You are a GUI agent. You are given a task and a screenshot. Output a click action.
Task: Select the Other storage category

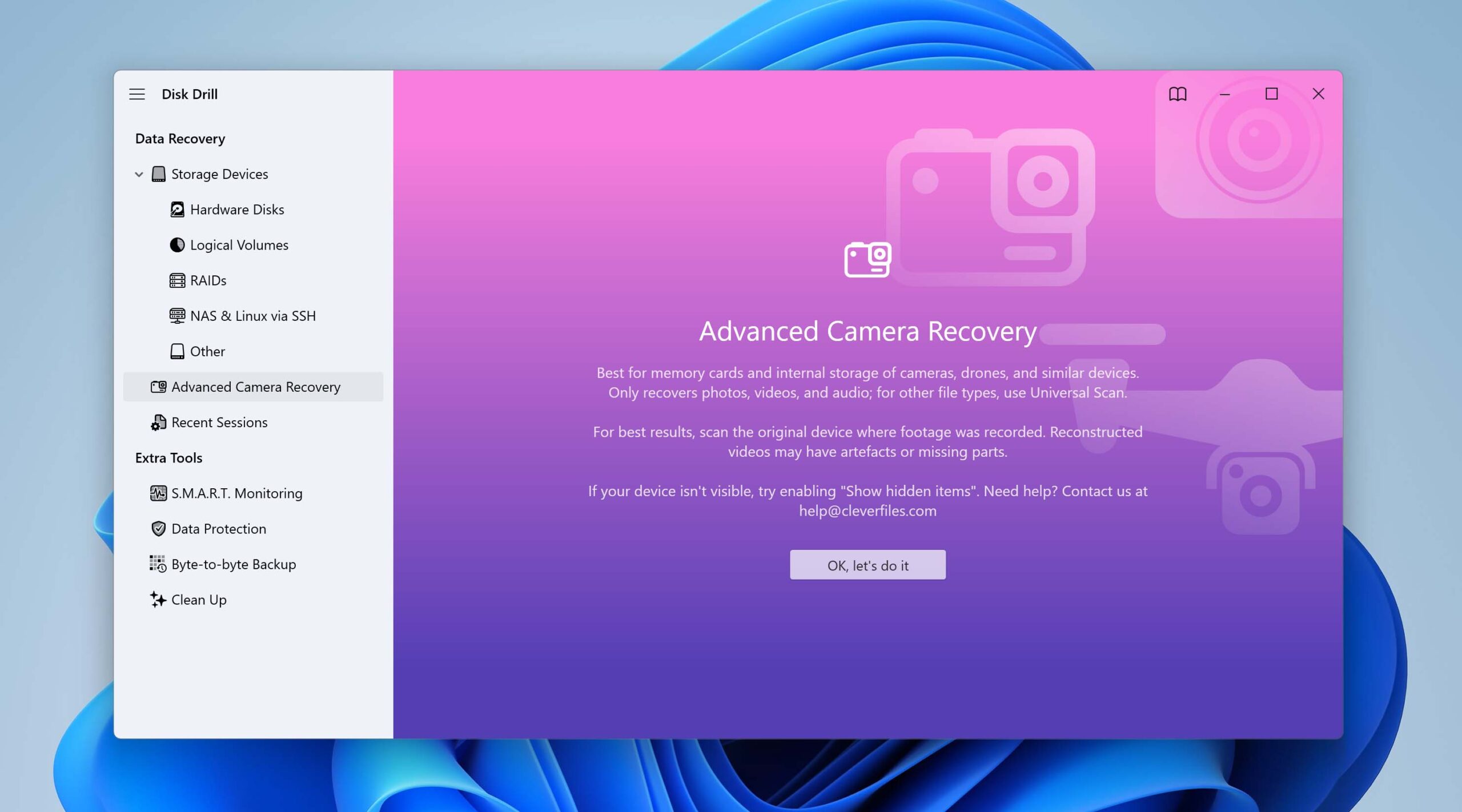253,351
